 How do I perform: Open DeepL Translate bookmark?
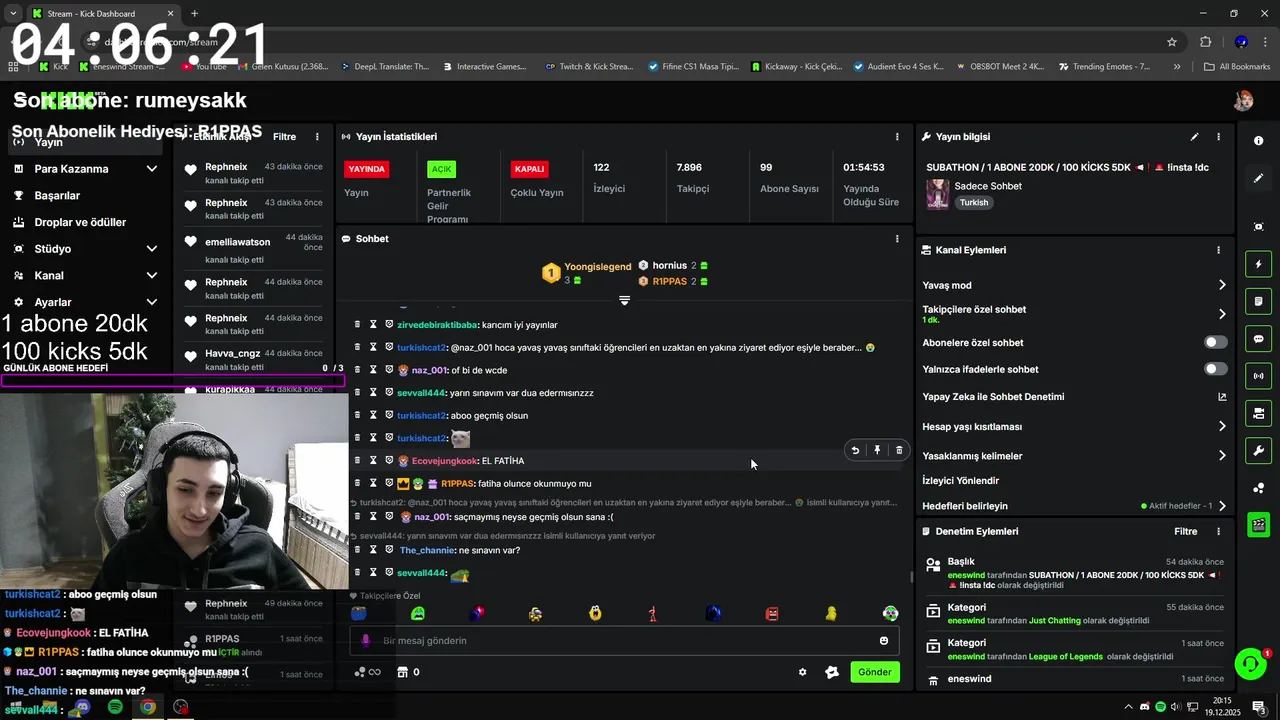[385, 67]
